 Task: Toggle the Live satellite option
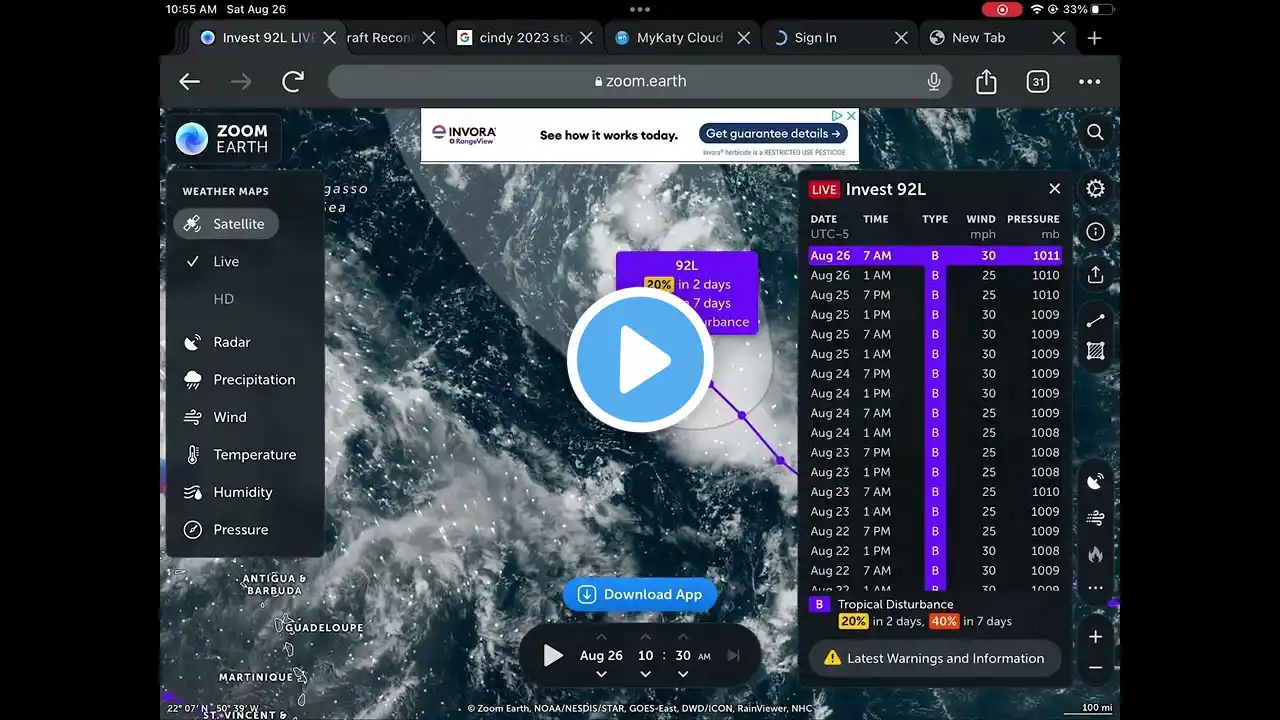point(226,261)
